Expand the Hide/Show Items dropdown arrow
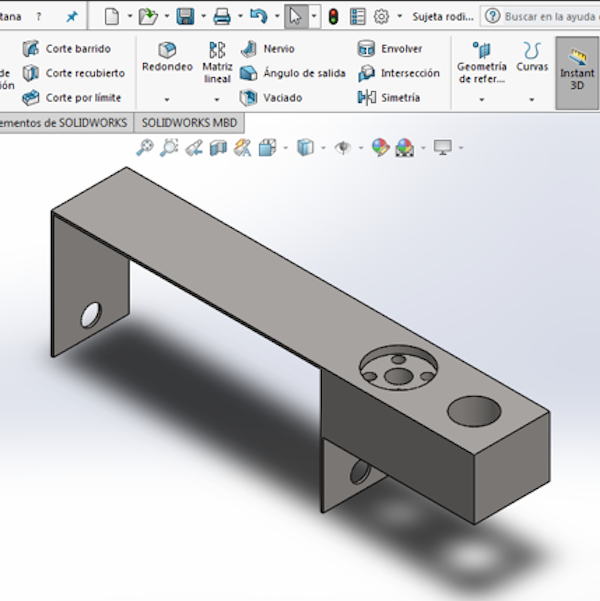 (x=361, y=148)
